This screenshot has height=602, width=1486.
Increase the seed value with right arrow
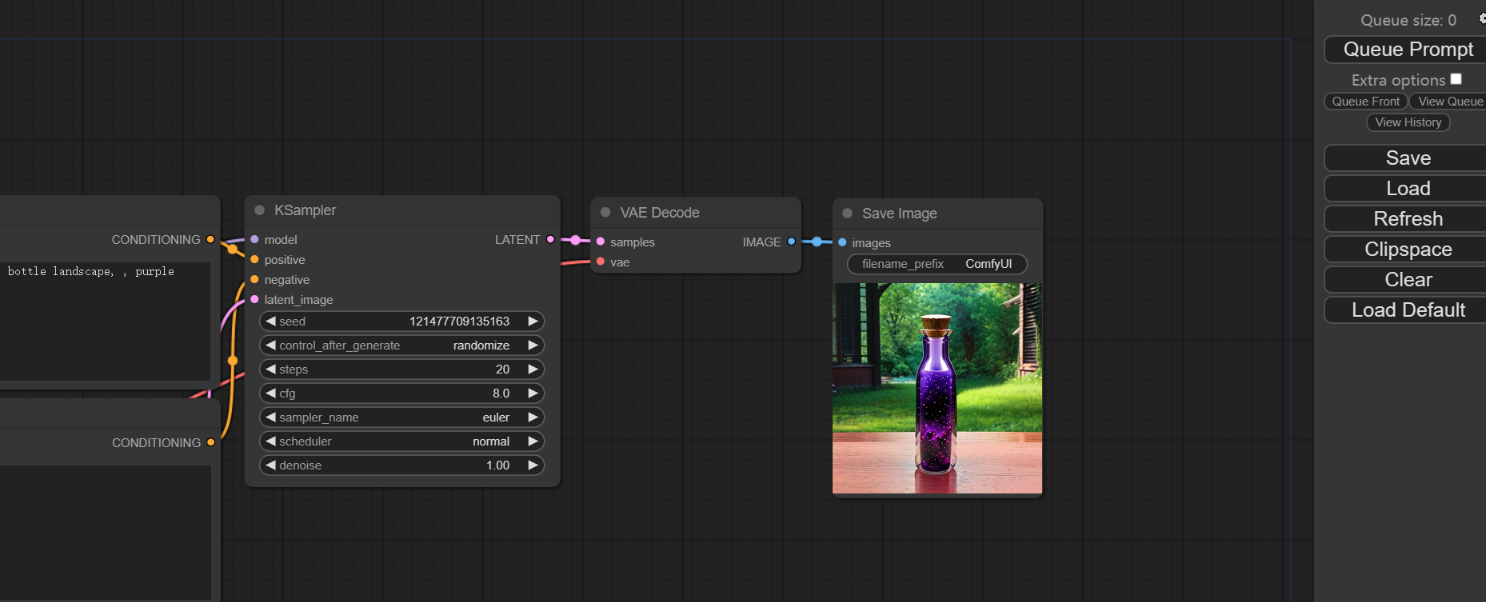tap(533, 322)
